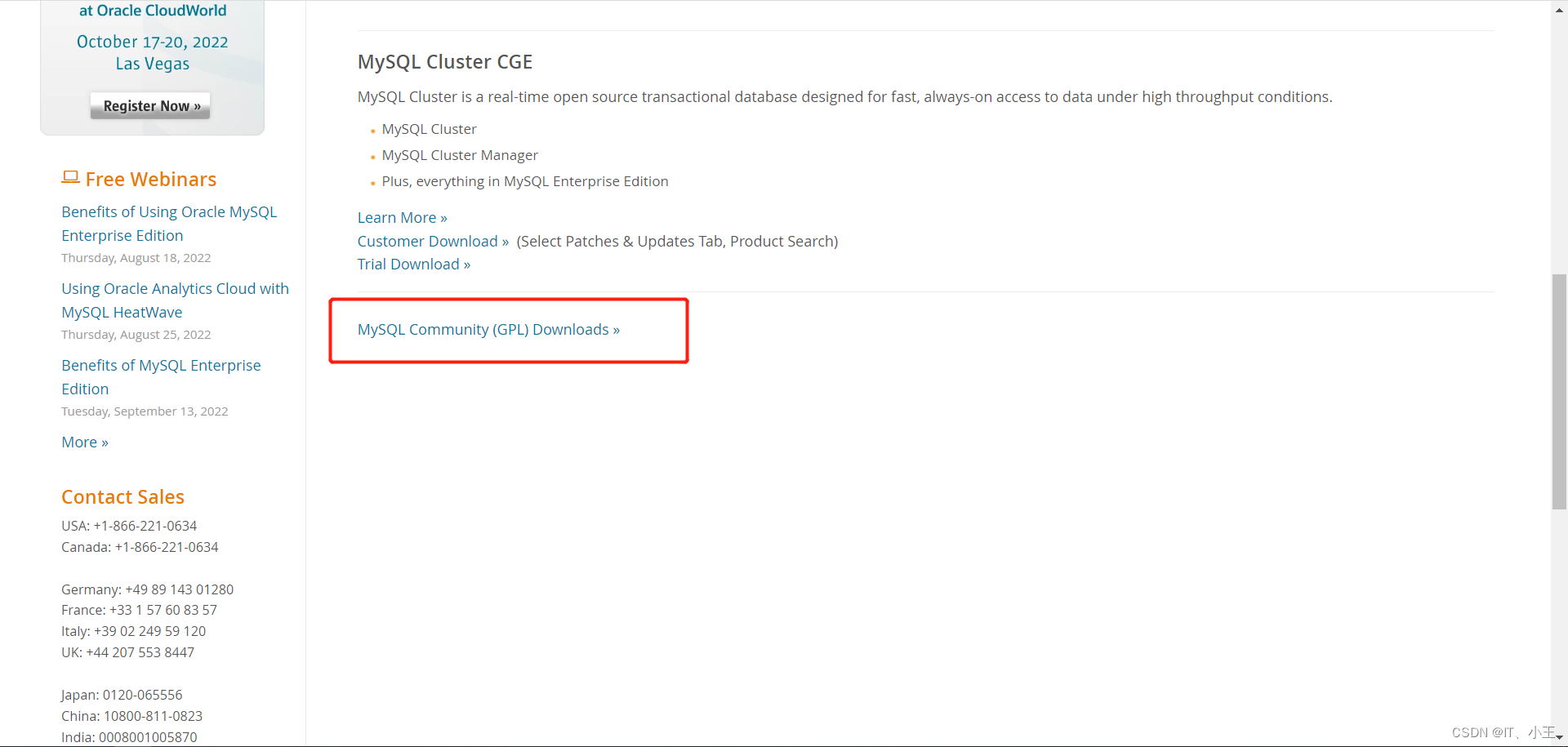Click the date Thursday, August 18, 2022
The height and width of the screenshot is (747, 1568).
tap(136, 258)
